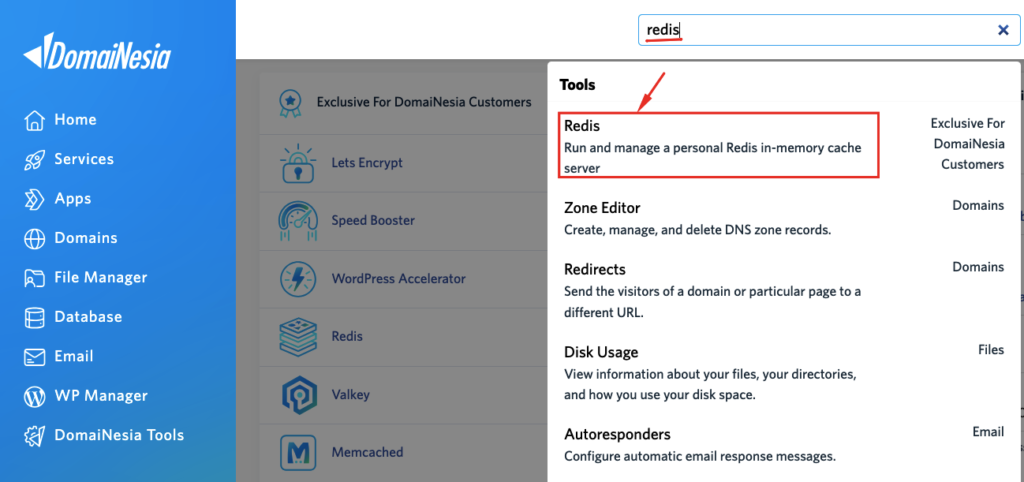Click the DomaiNesia Tools gear-rocket icon
Viewport: 1024px width, 482px height.
click(x=34, y=436)
